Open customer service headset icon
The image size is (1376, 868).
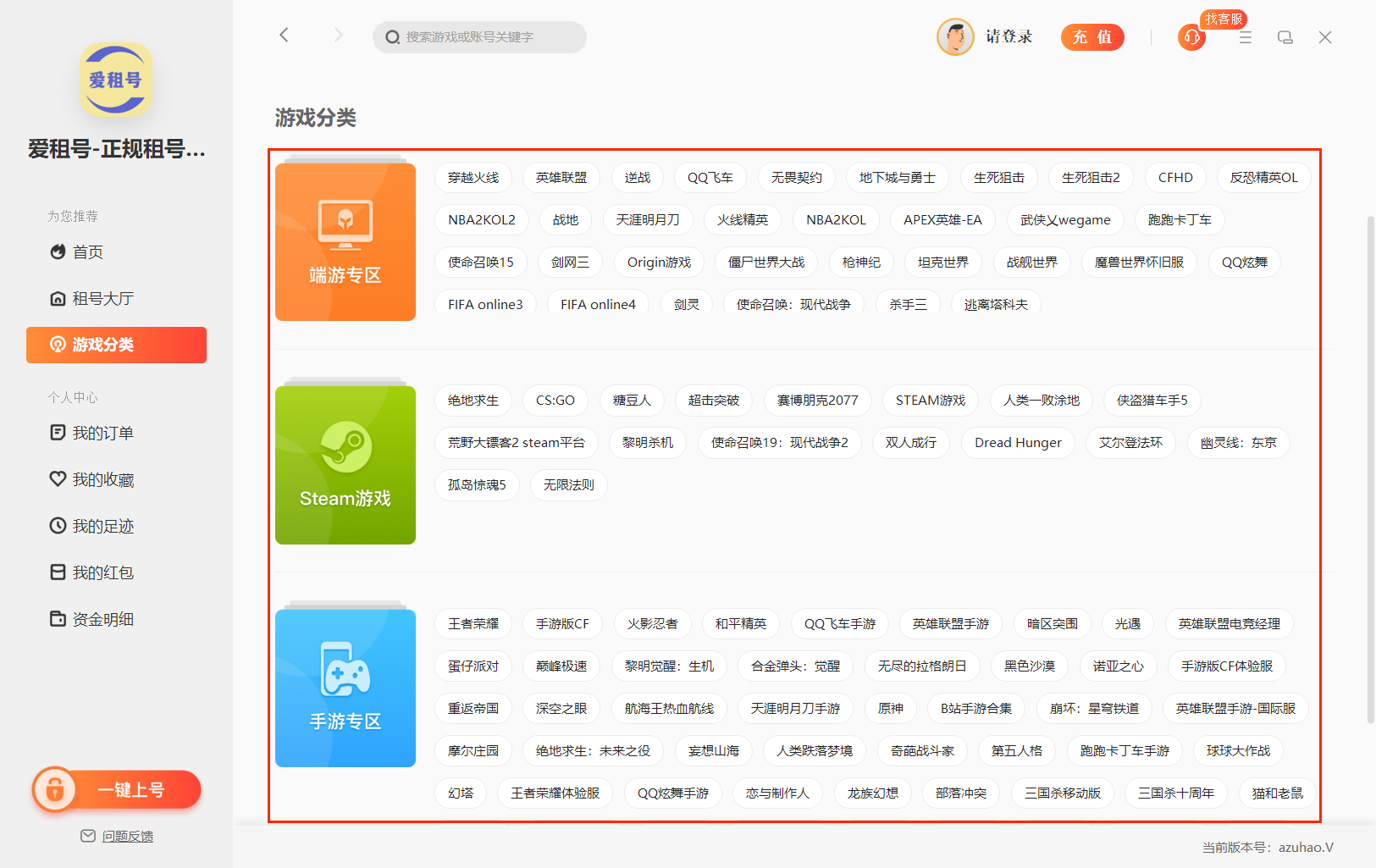tap(1191, 37)
